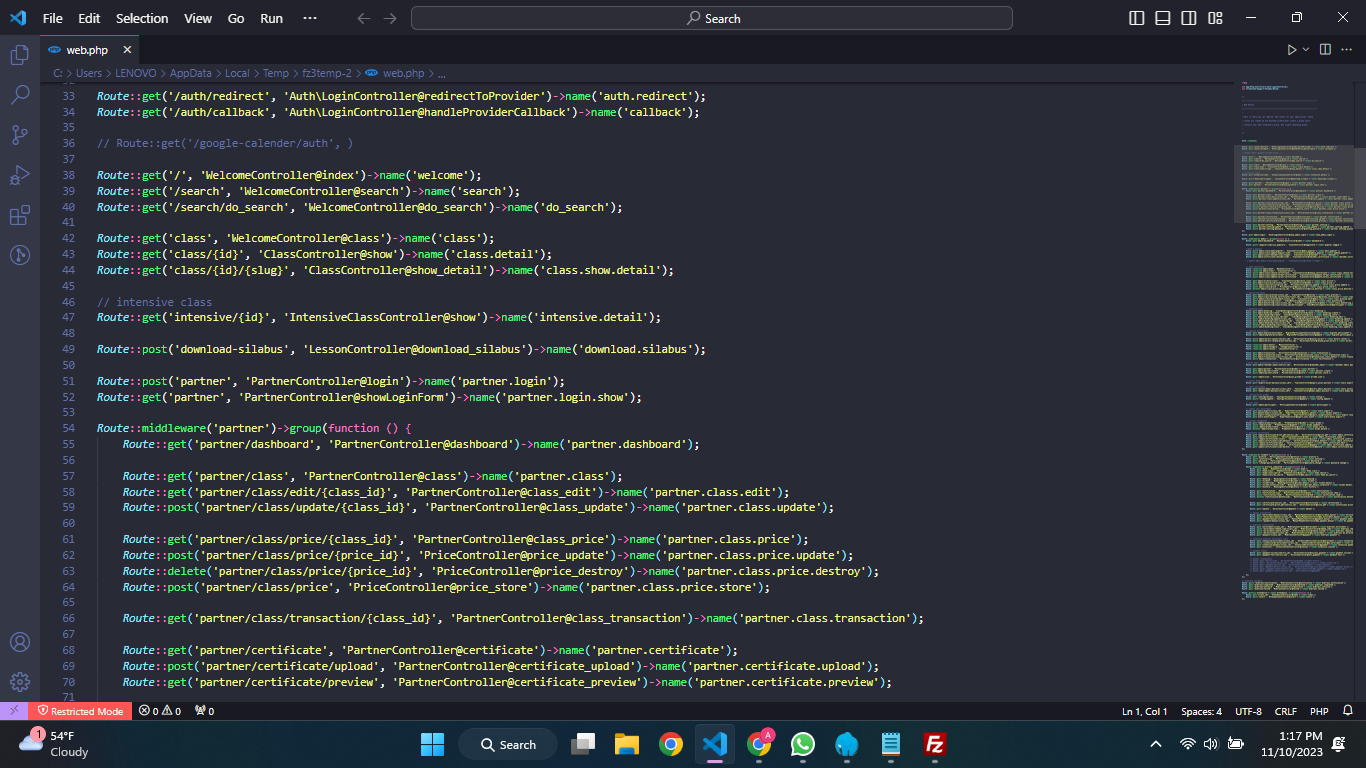Click the Split Editor Right icon
1366x768 pixels.
click(x=1325, y=50)
